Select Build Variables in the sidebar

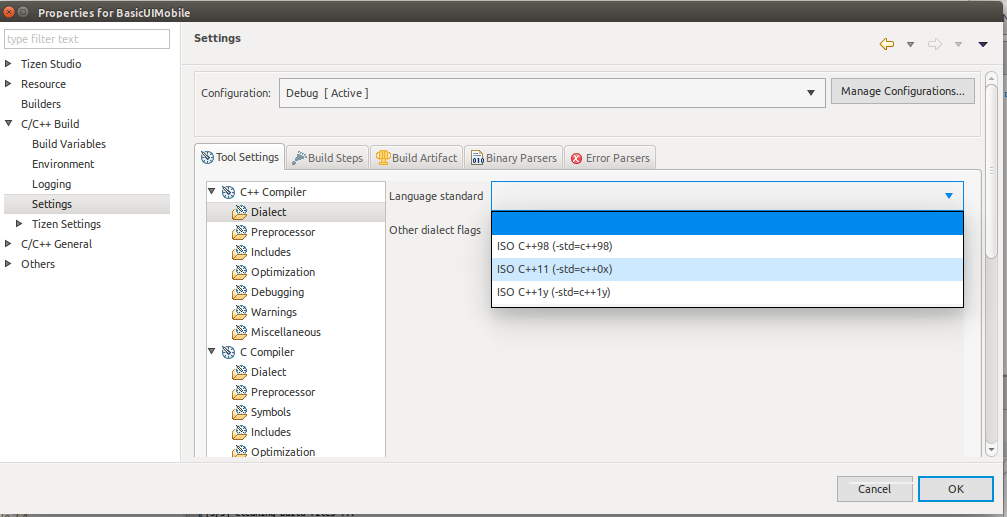(69, 144)
